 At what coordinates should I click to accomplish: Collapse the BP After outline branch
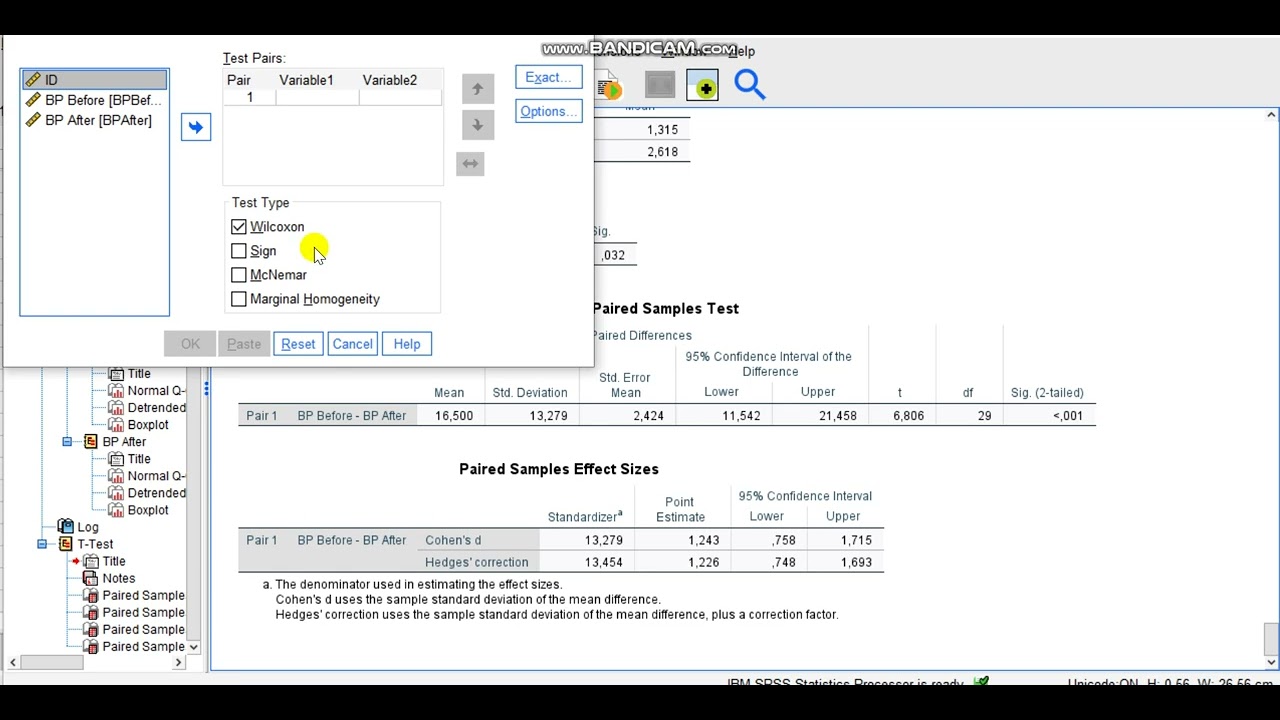coord(67,442)
